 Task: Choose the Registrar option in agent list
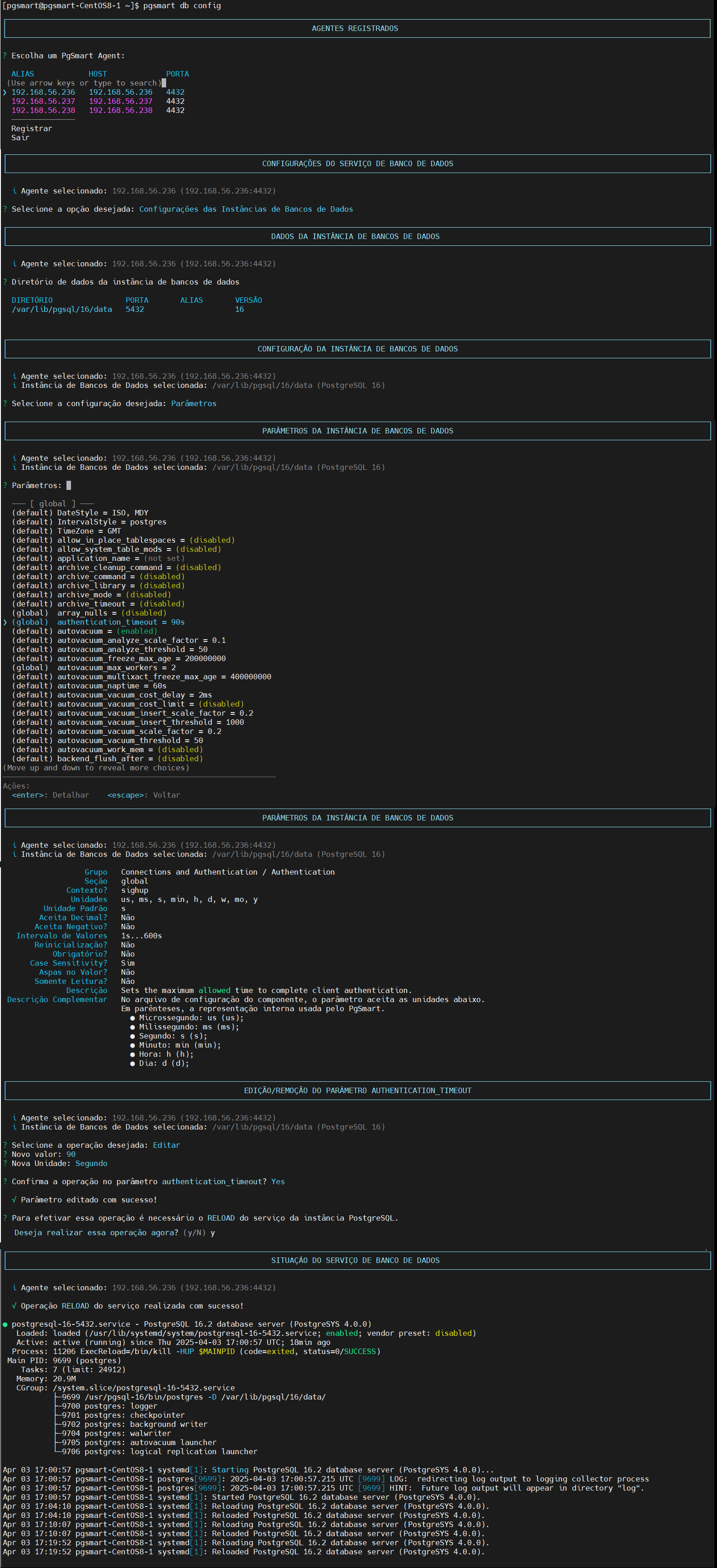coord(32,128)
